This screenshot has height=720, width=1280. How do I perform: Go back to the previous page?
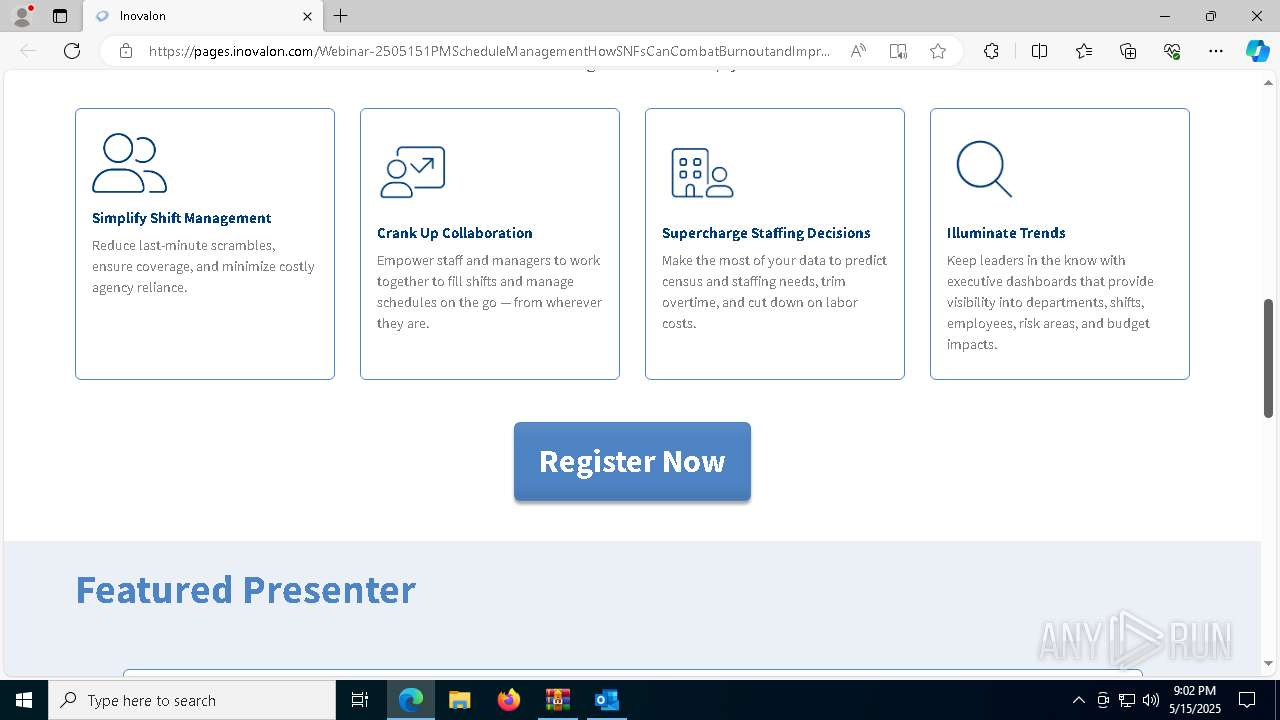pyautogui.click(x=28, y=51)
